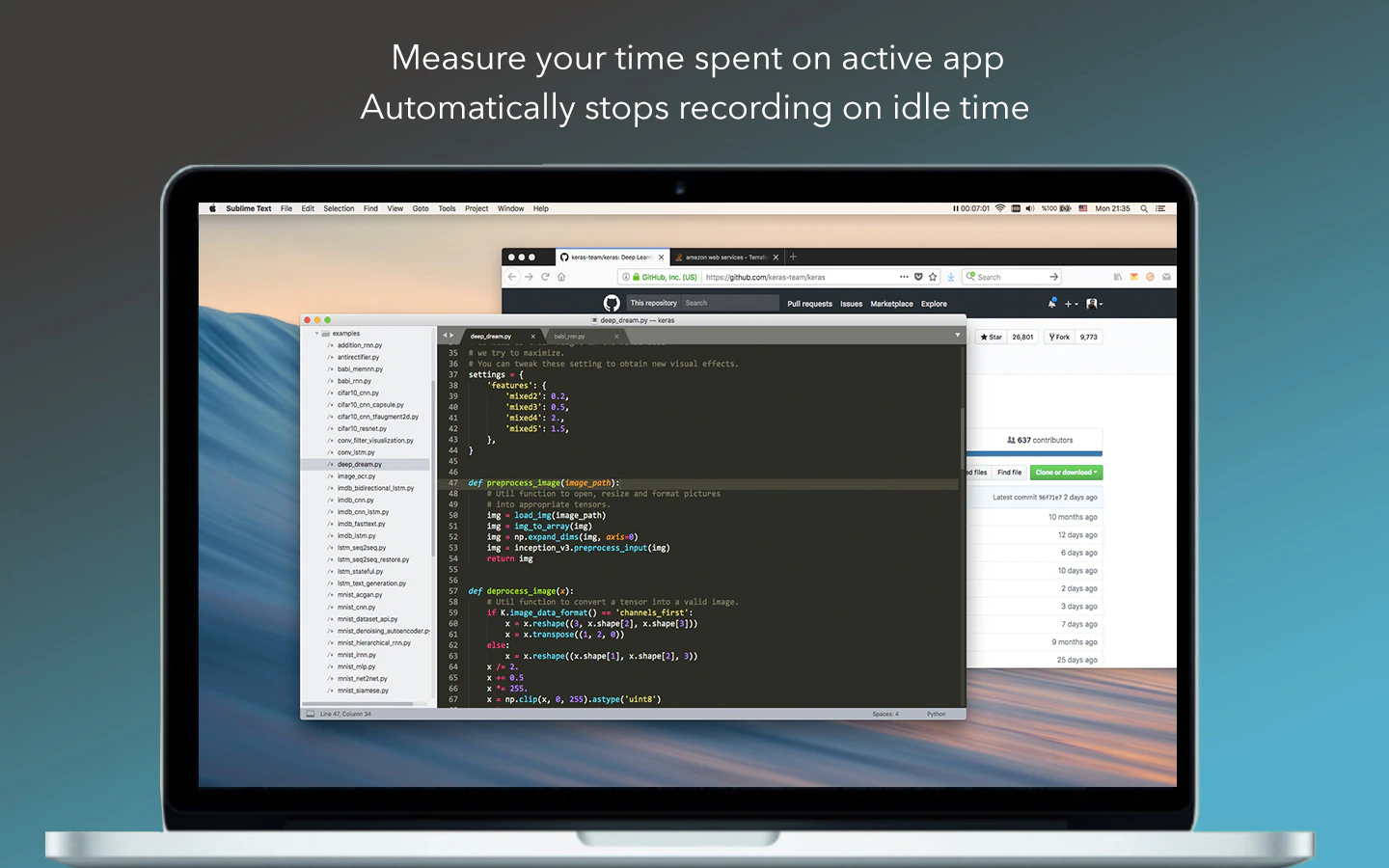Go to the Firefox home page
The height and width of the screenshot is (868, 1389).
click(x=561, y=277)
